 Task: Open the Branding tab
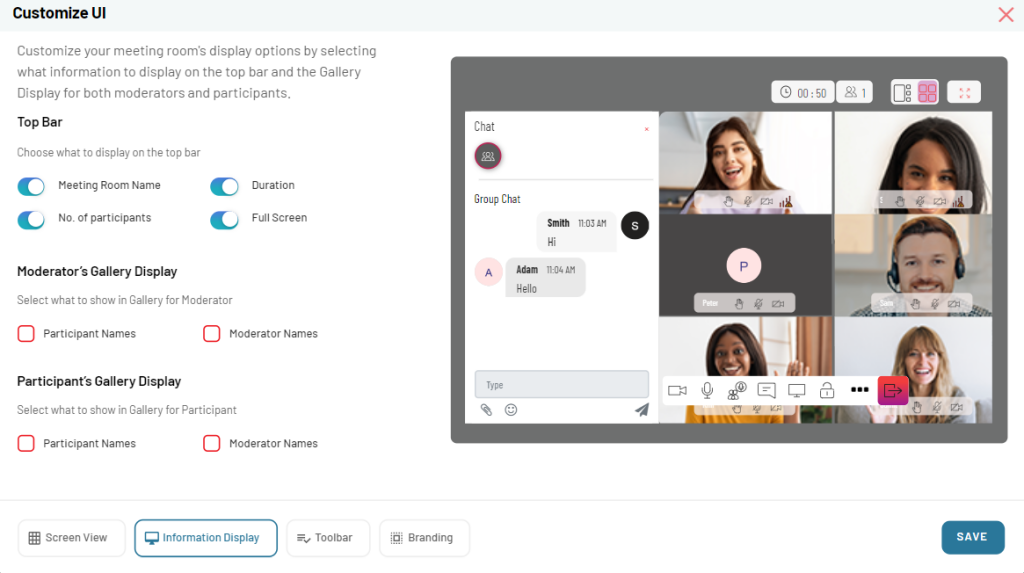424,538
